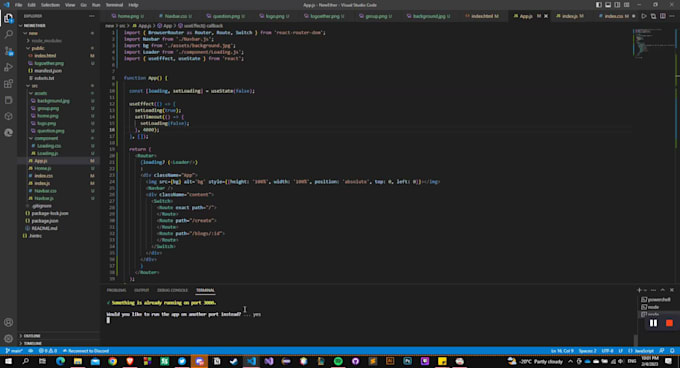Open the Accounts menu in the activity bar
Viewport: 680px width, 368px height.
click(8, 322)
